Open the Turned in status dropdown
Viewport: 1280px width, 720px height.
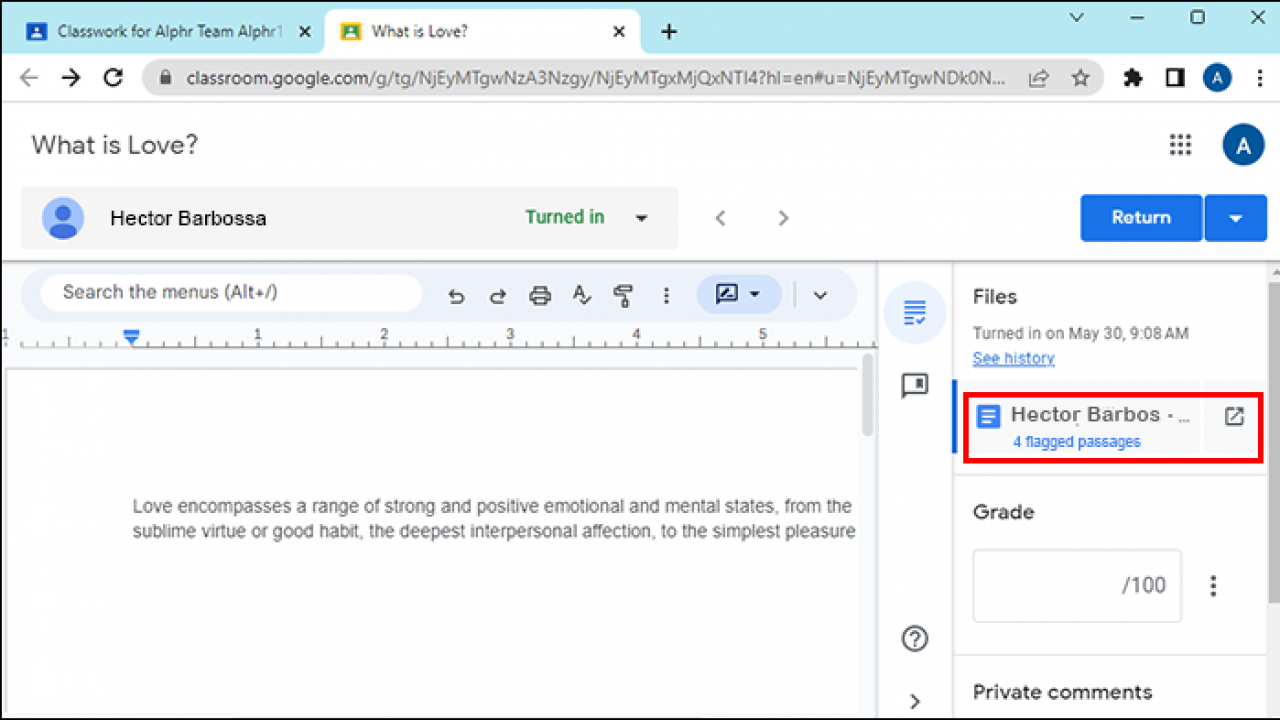[641, 218]
